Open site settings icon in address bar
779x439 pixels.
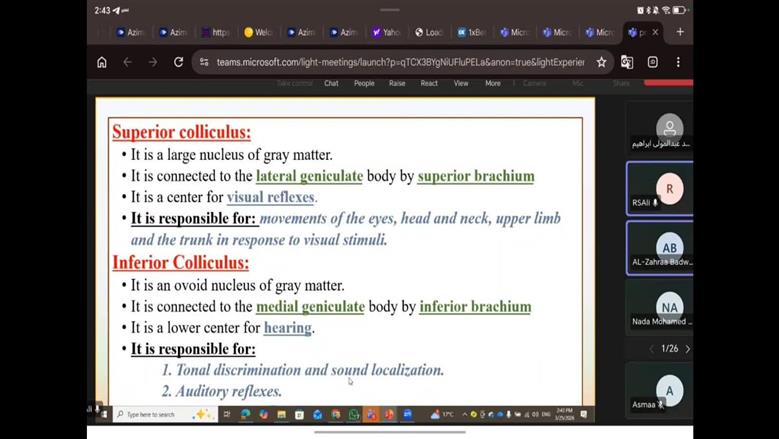[204, 62]
